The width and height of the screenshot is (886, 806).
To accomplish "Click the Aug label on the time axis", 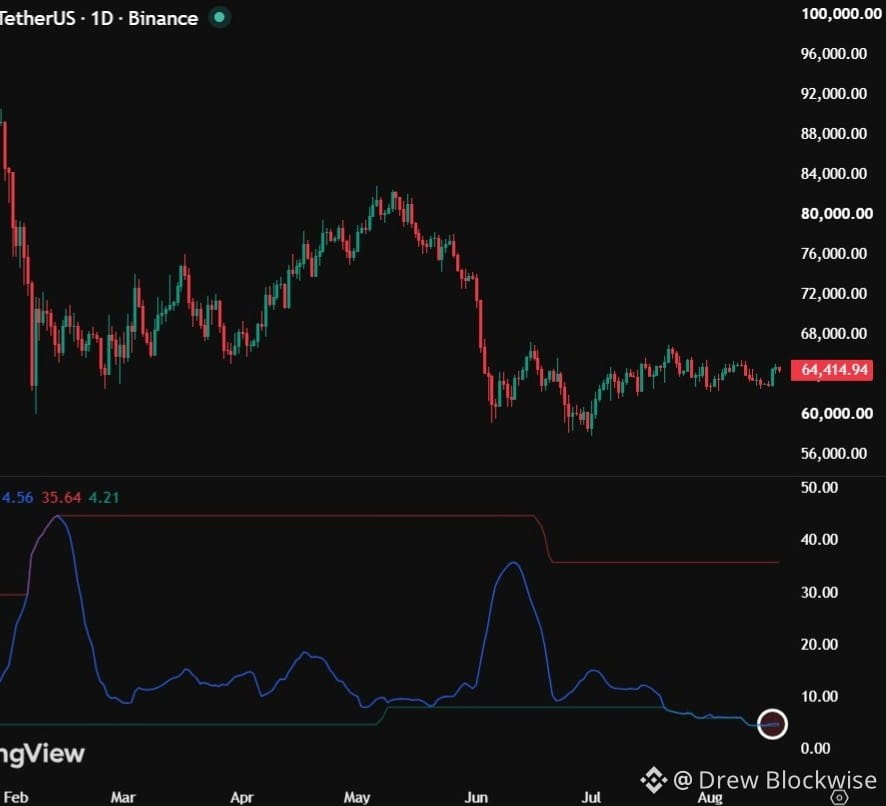I will 710,797.
